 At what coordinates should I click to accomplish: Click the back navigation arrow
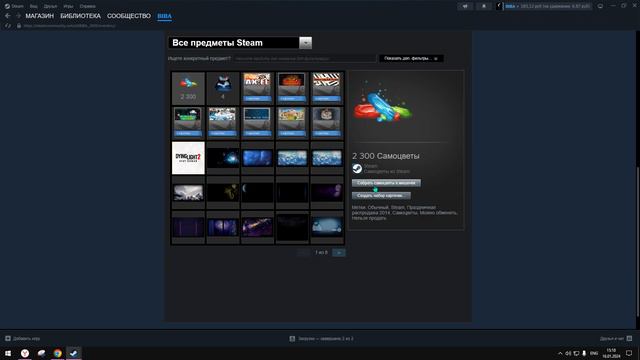pos(8,16)
